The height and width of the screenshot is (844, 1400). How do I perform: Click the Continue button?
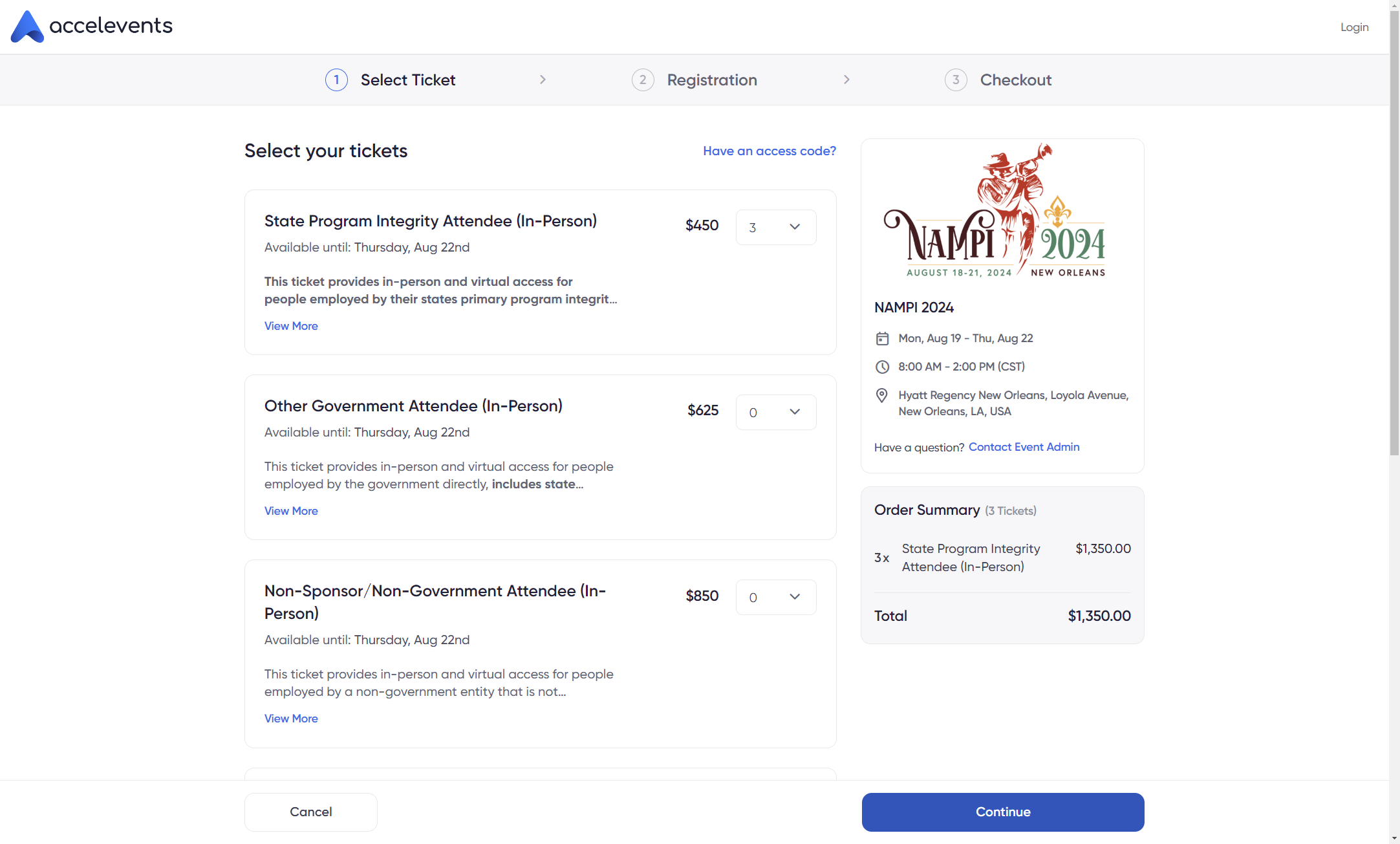click(x=1003, y=812)
